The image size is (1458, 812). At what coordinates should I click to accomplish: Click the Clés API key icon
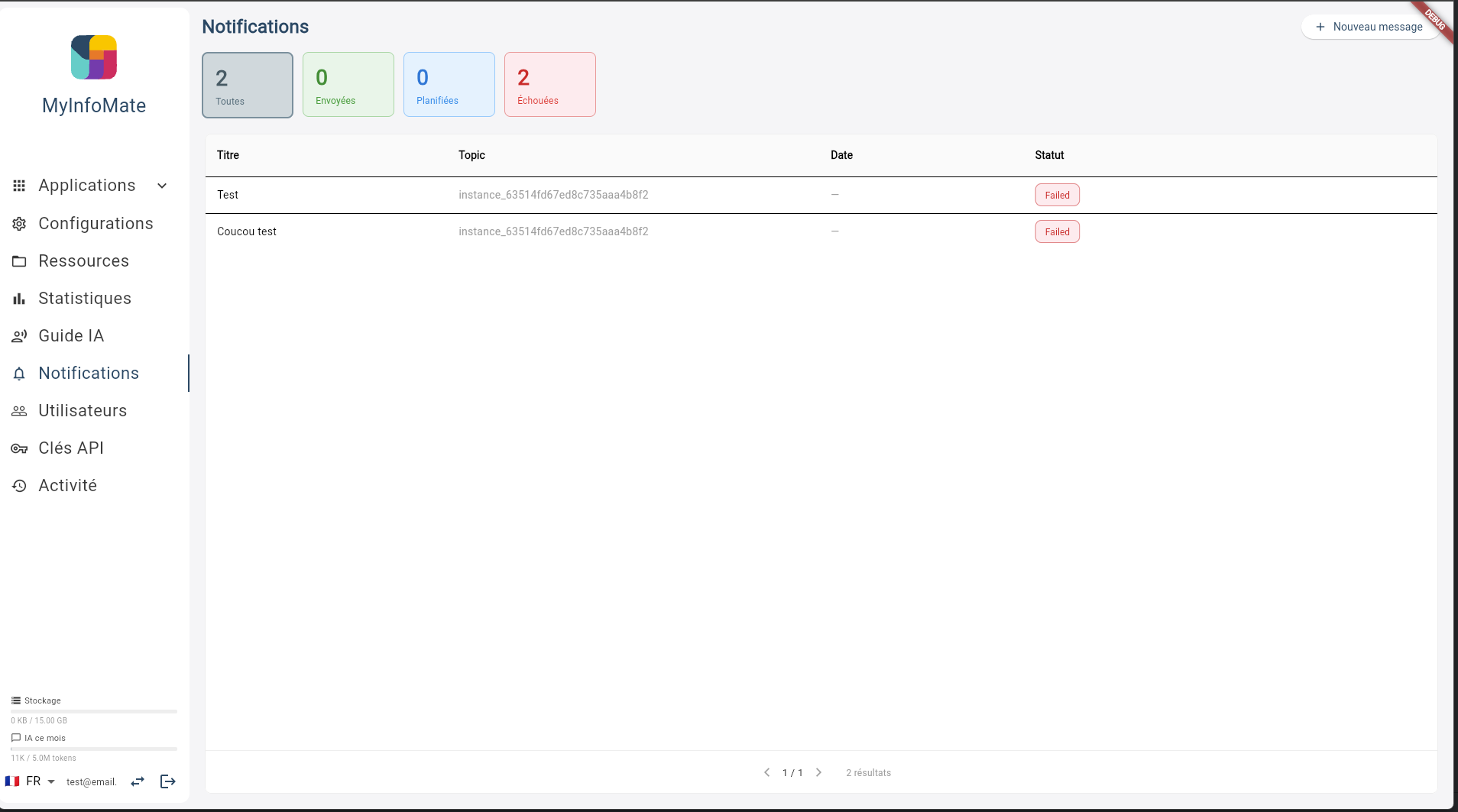pos(19,448)
